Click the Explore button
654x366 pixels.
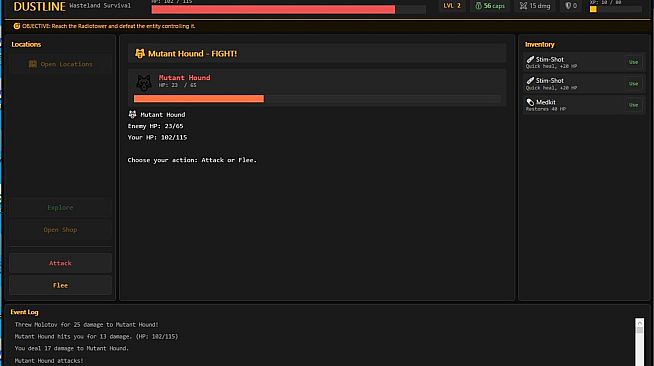coord(60,208)
